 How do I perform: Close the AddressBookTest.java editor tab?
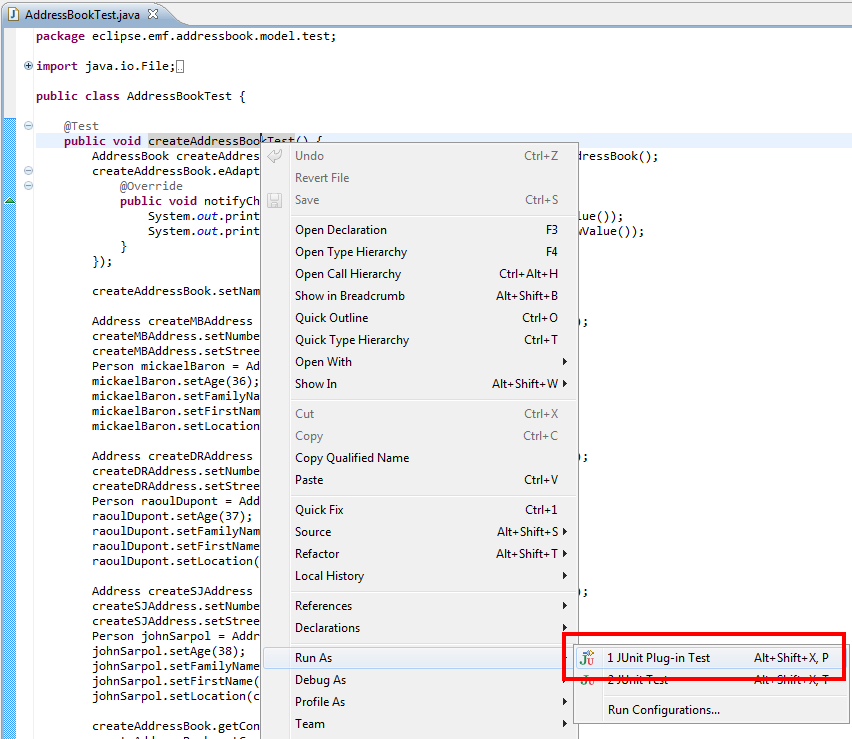[152, 15]
